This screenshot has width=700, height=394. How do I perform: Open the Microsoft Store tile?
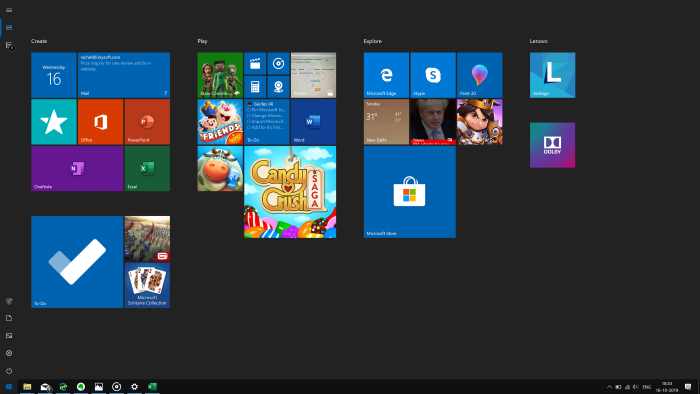(x=410, y=192)
